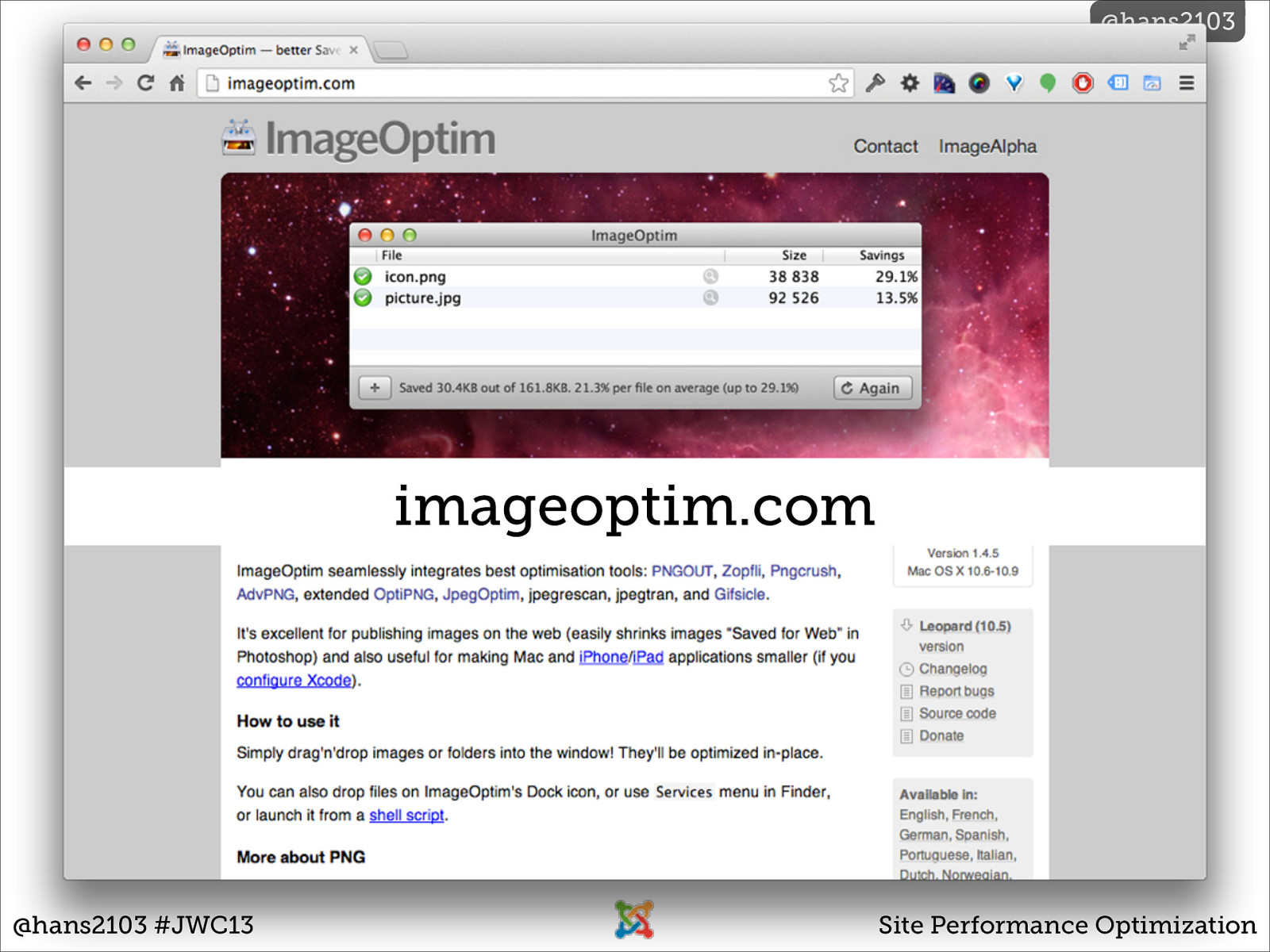Open the Pngcrush link

[803, 571]
